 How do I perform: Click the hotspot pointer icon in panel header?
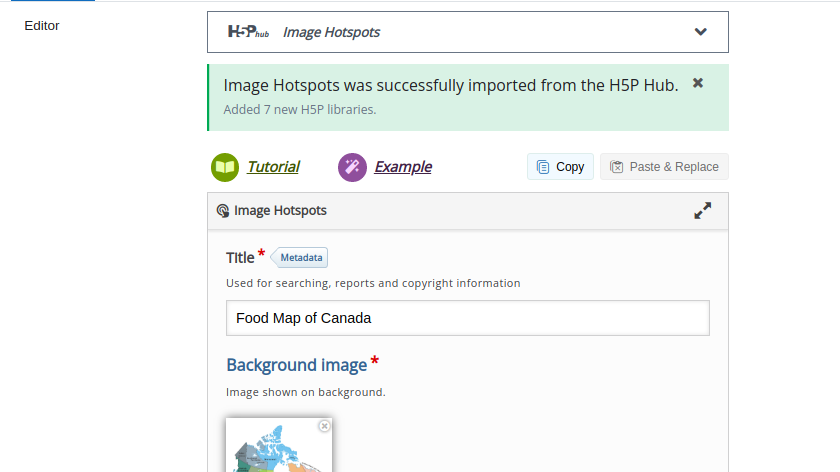coord(222,211)
